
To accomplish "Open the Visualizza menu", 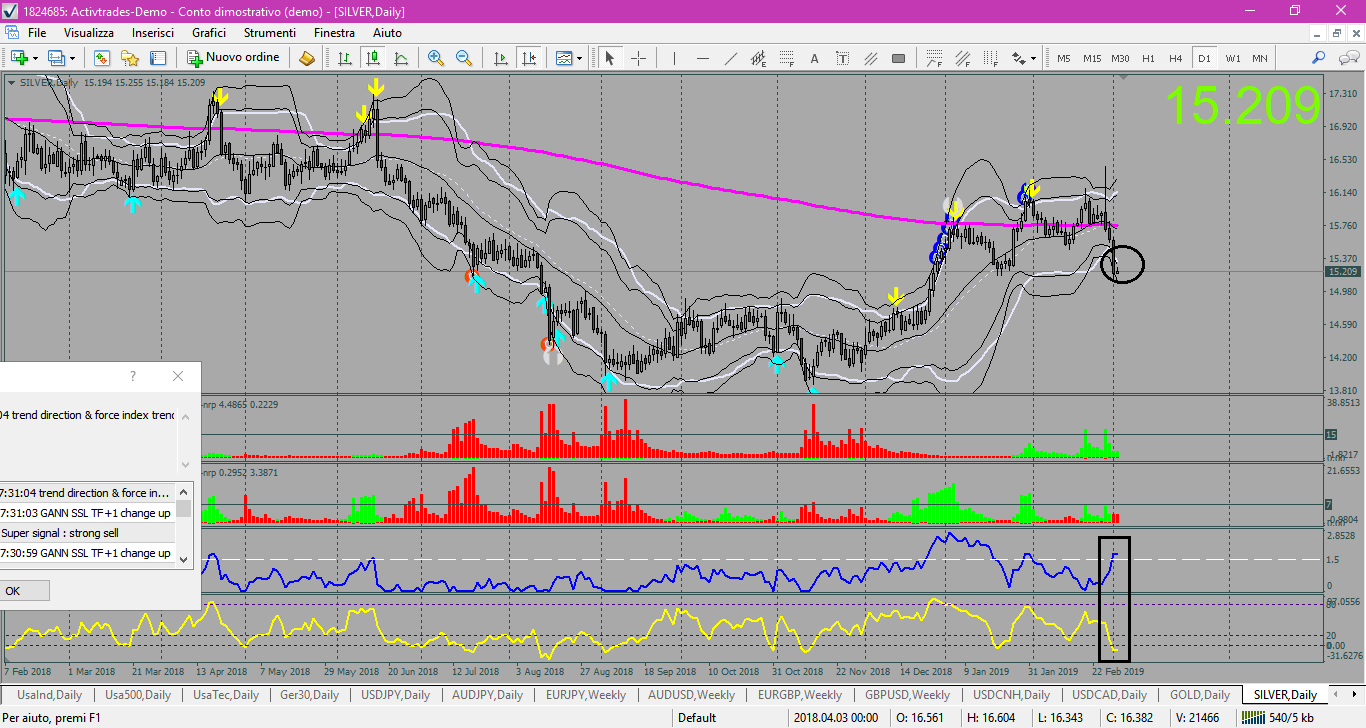I will click(89, 33).
